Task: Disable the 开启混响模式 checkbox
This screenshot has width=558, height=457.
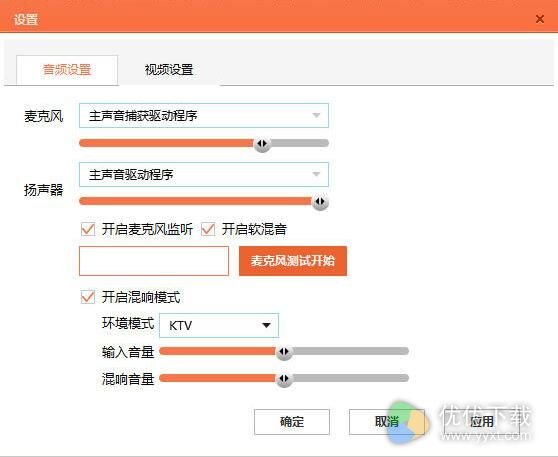Action: click(x=88, y=297)
